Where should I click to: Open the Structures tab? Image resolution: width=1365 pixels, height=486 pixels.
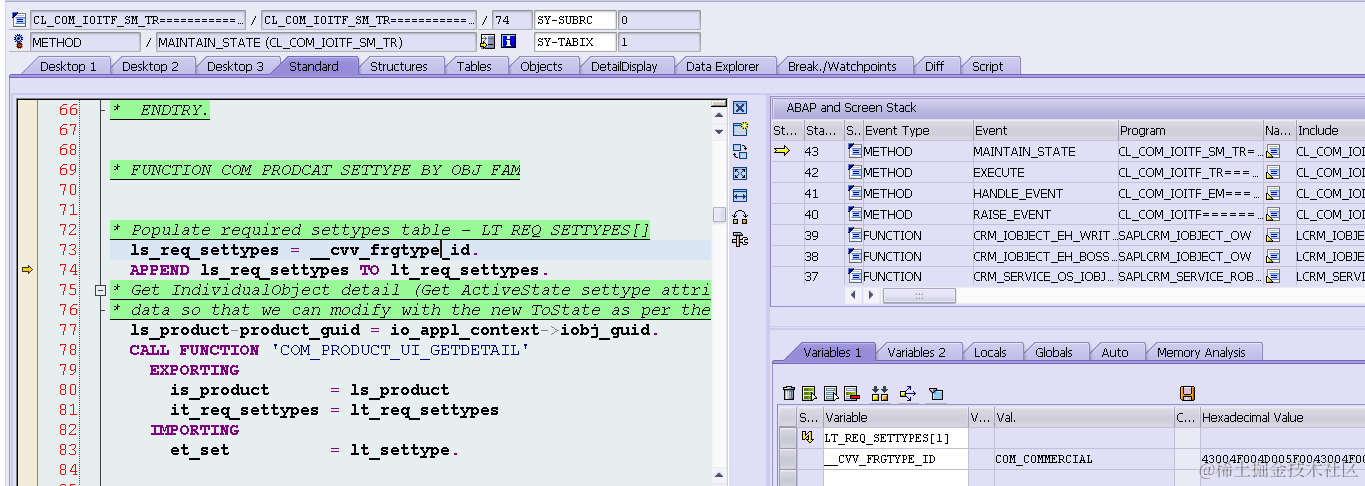(399, 67)
